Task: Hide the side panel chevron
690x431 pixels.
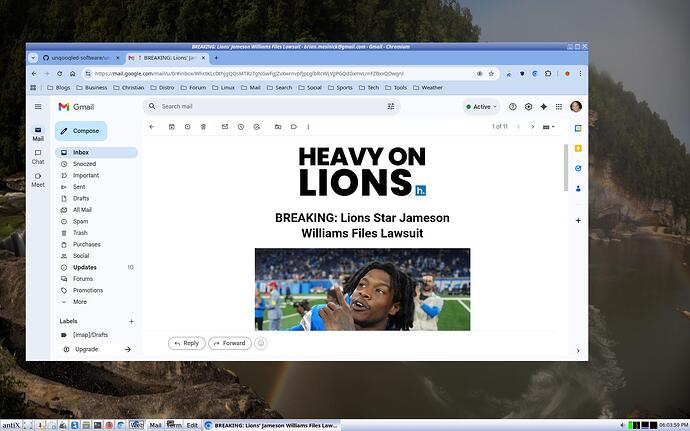Action: coord(578,351)
